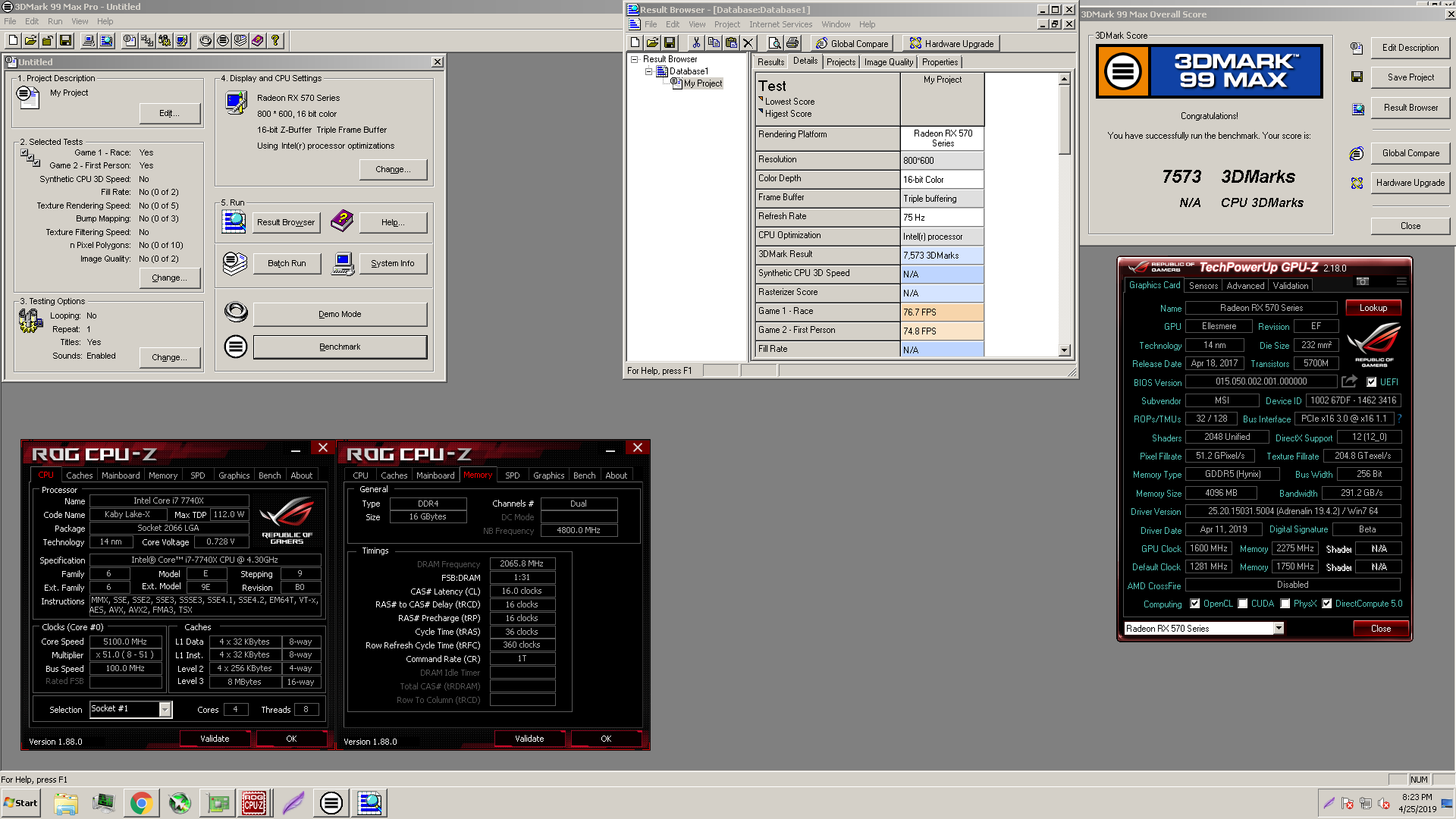Collapse Result Browser tree root node

[634, 59]
